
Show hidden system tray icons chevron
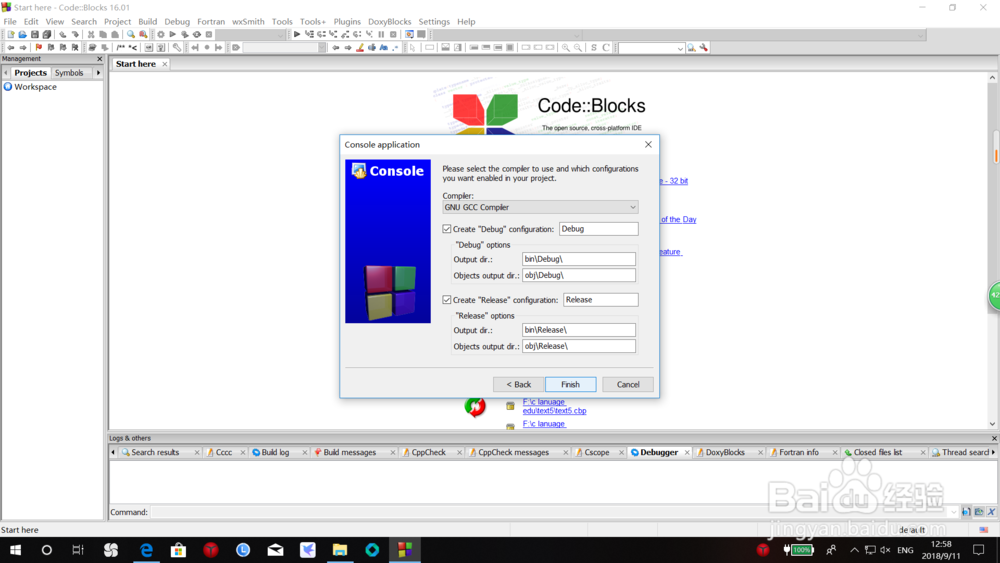pyautogui.click(x=854, y=550)
